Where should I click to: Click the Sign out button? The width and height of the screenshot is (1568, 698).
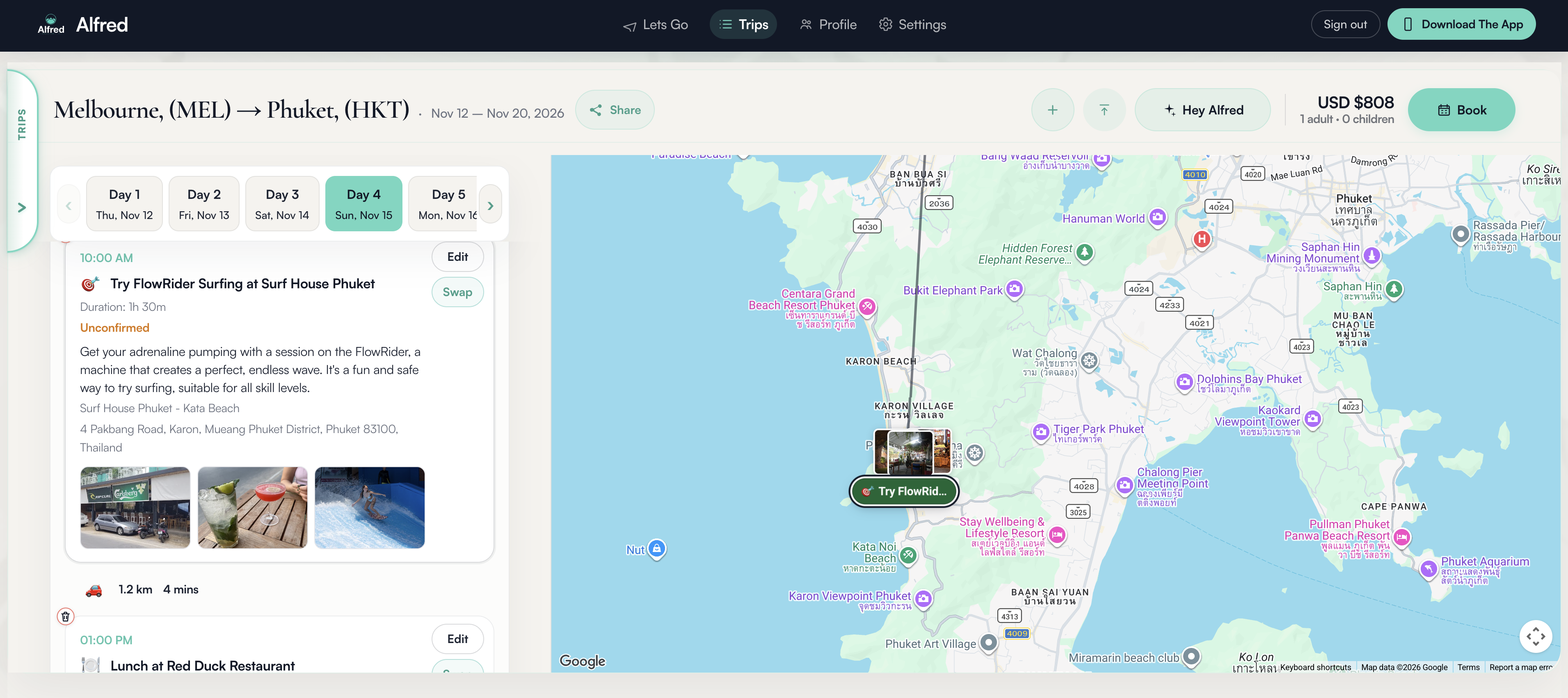pyautogui.click(x=1345, y=25)
